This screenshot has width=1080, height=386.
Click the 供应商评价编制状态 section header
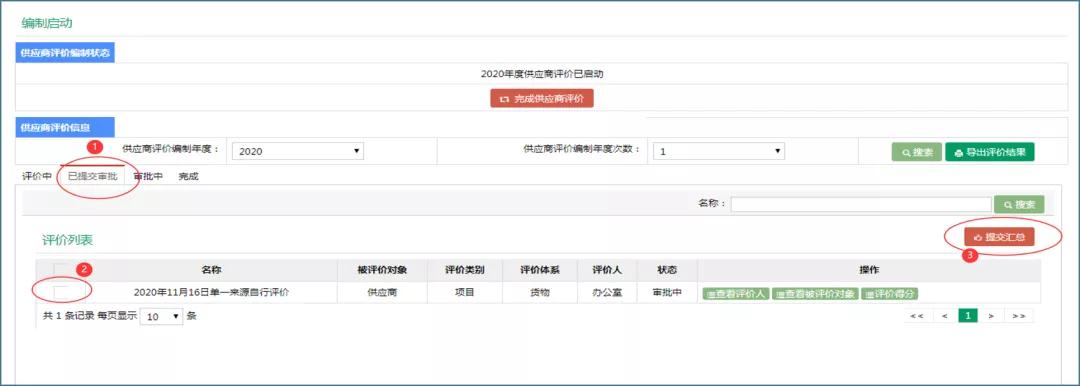pyautogui.click(x=65, y=53)
